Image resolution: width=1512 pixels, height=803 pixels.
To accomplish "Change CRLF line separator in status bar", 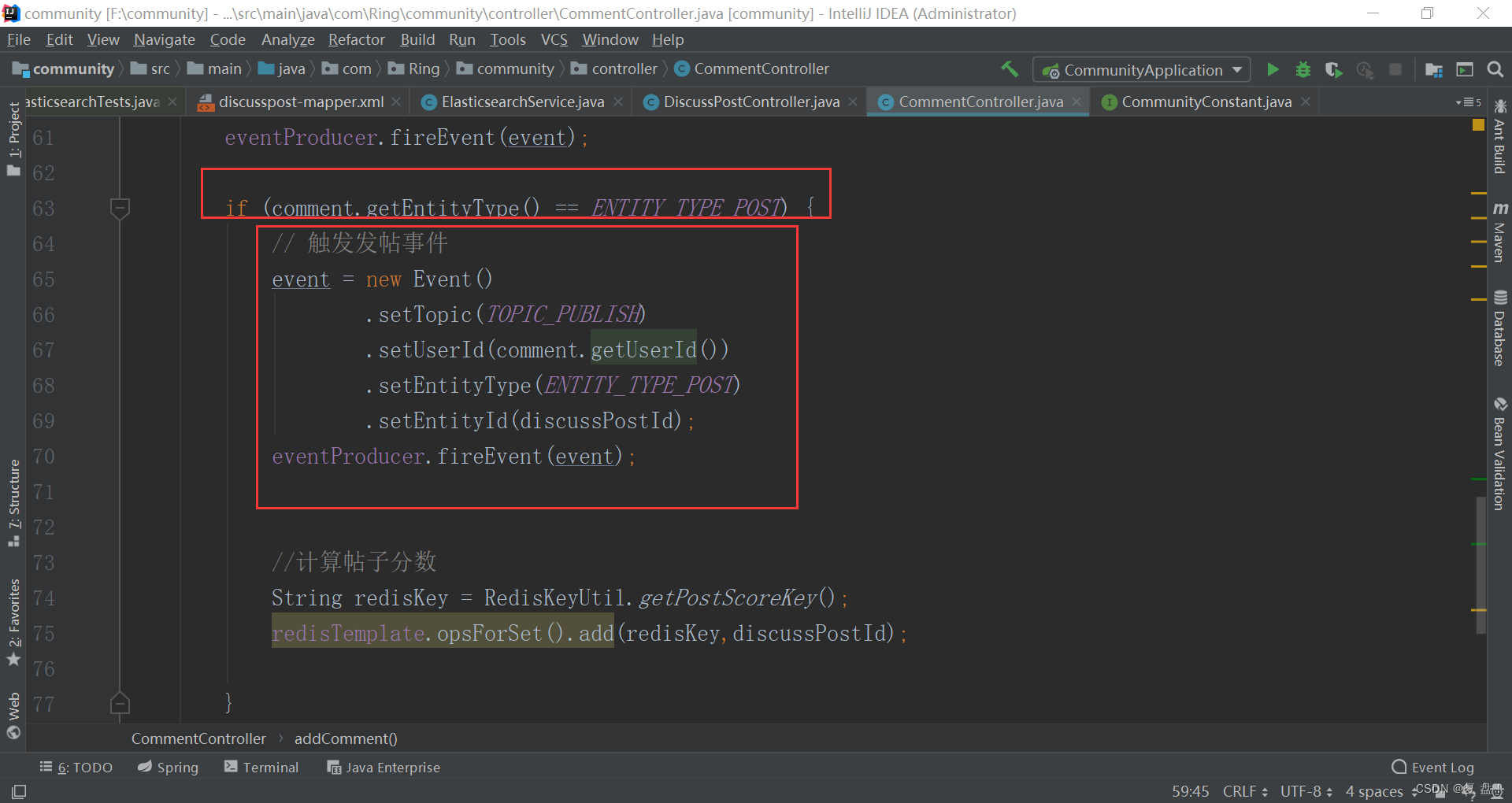I will pos(1245,791).
